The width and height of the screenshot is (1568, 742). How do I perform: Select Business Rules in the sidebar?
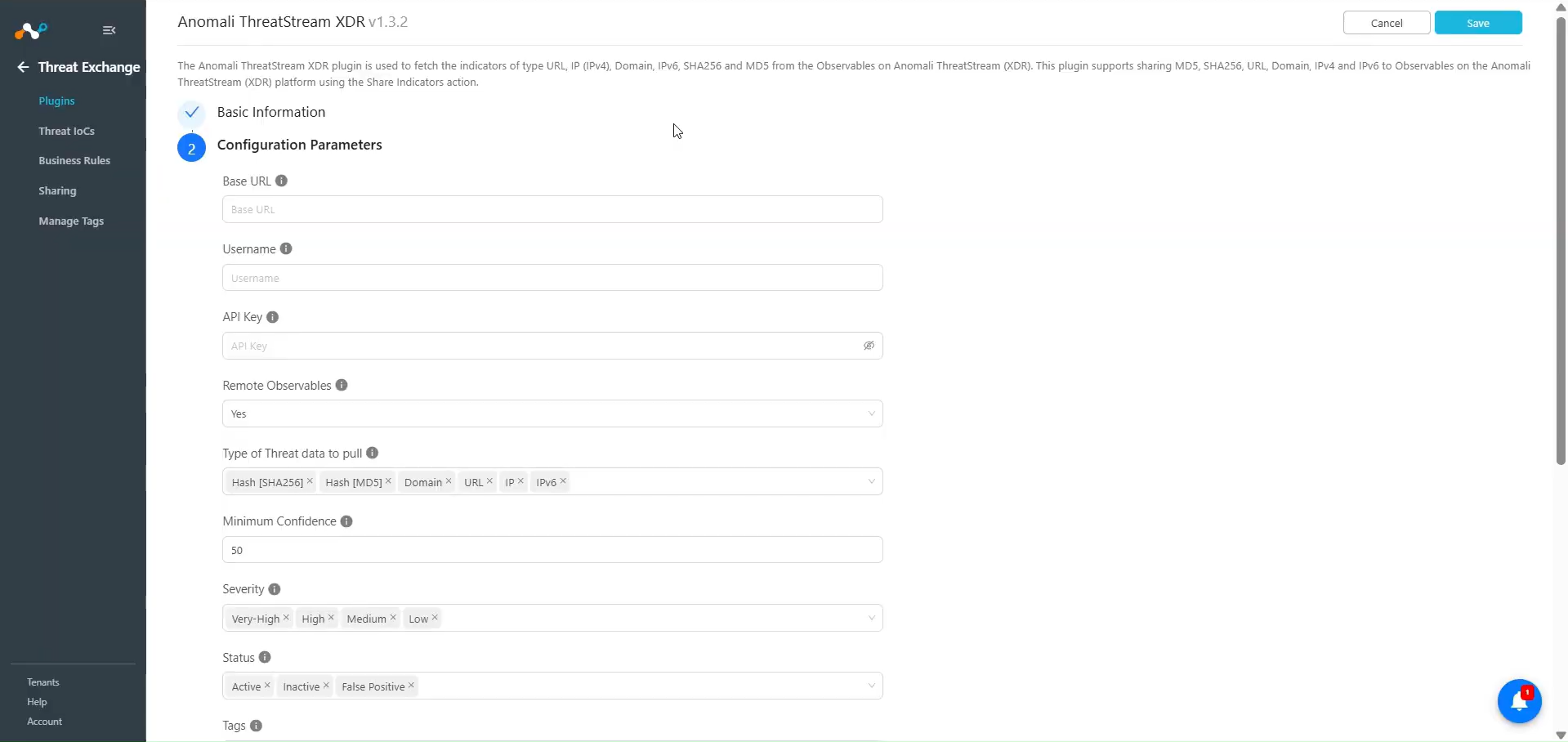pos(74,160)
